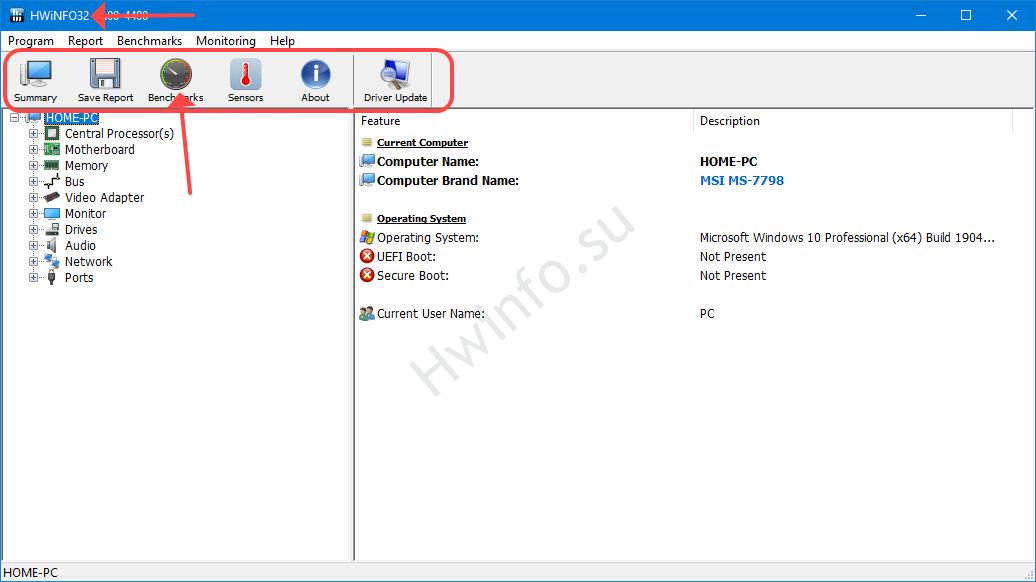The image size is (1036, 582).
Task: Click the MSI MS-7798 brand link
Action: (741, 181)
